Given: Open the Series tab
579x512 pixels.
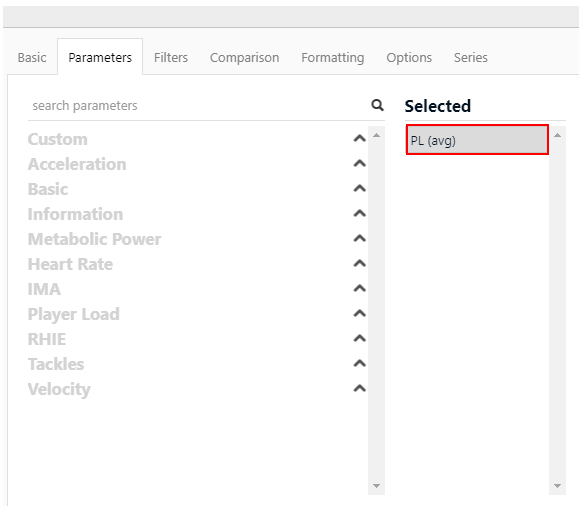Looking at the screenshot, I should click(470, 58).
